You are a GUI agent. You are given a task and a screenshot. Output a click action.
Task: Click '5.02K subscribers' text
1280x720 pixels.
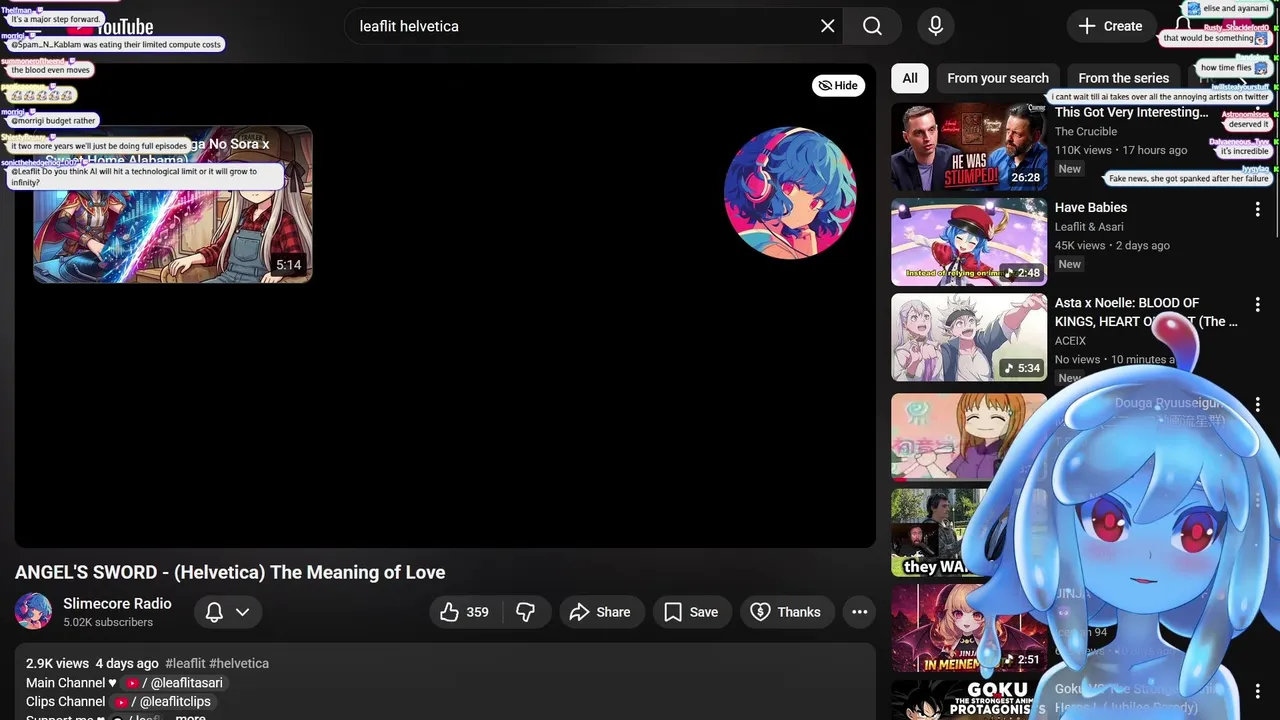click(x=108, y=622)
